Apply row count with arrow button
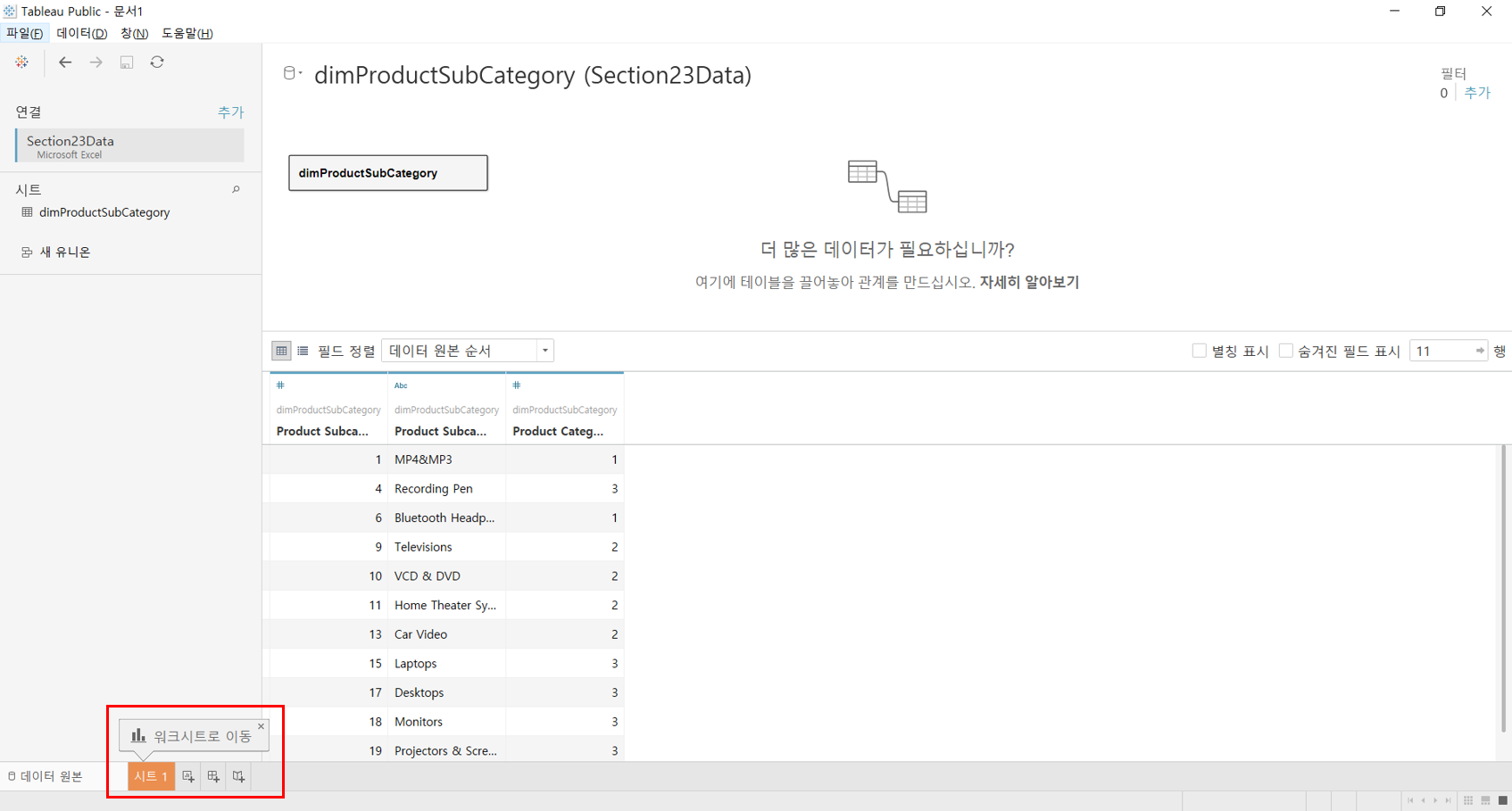Viewport: 1512px width, 811px height. [1480, 351]
